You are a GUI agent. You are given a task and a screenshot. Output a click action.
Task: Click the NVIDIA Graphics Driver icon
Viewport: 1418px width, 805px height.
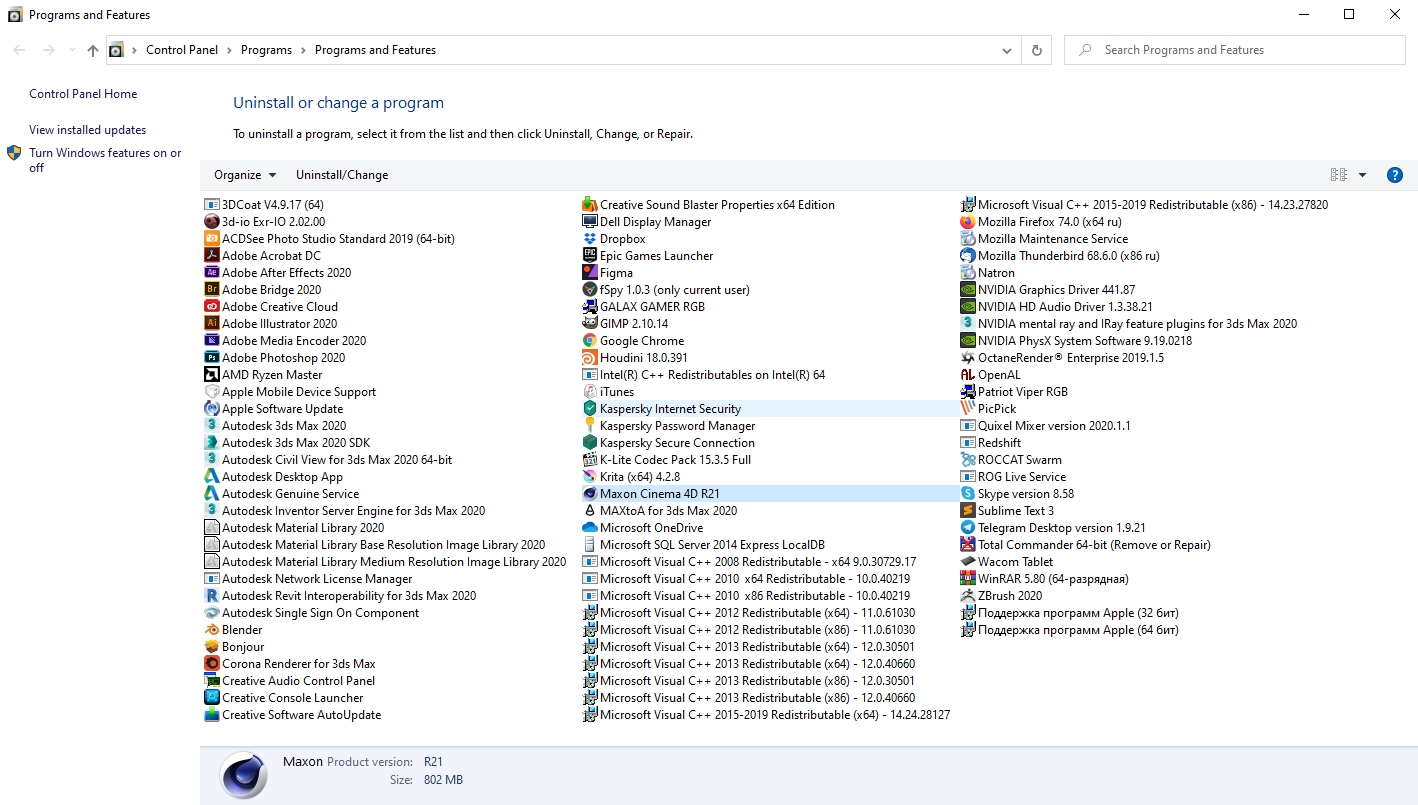click(967, 290)
